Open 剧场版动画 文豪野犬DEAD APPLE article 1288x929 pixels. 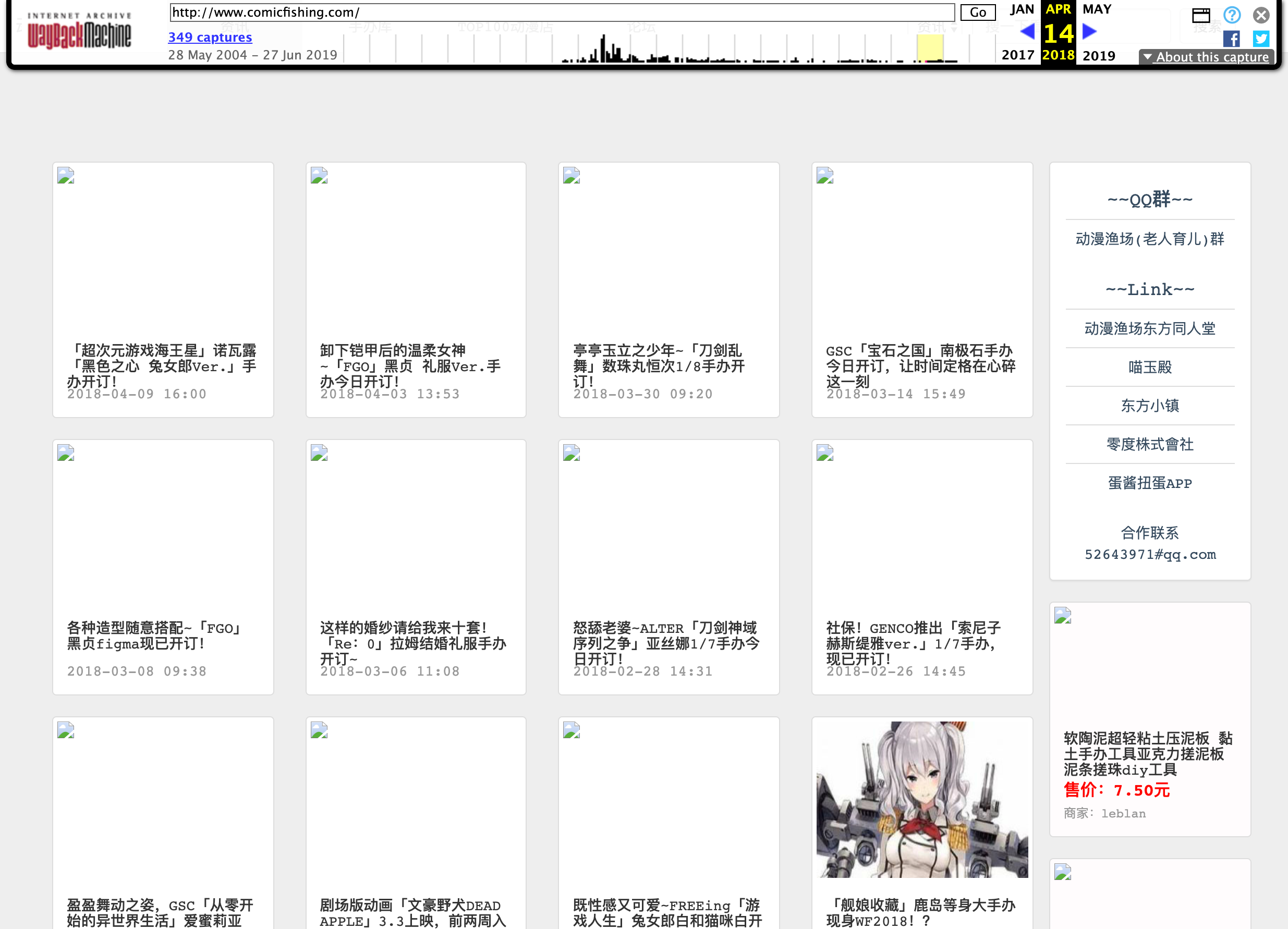[413, 912]
